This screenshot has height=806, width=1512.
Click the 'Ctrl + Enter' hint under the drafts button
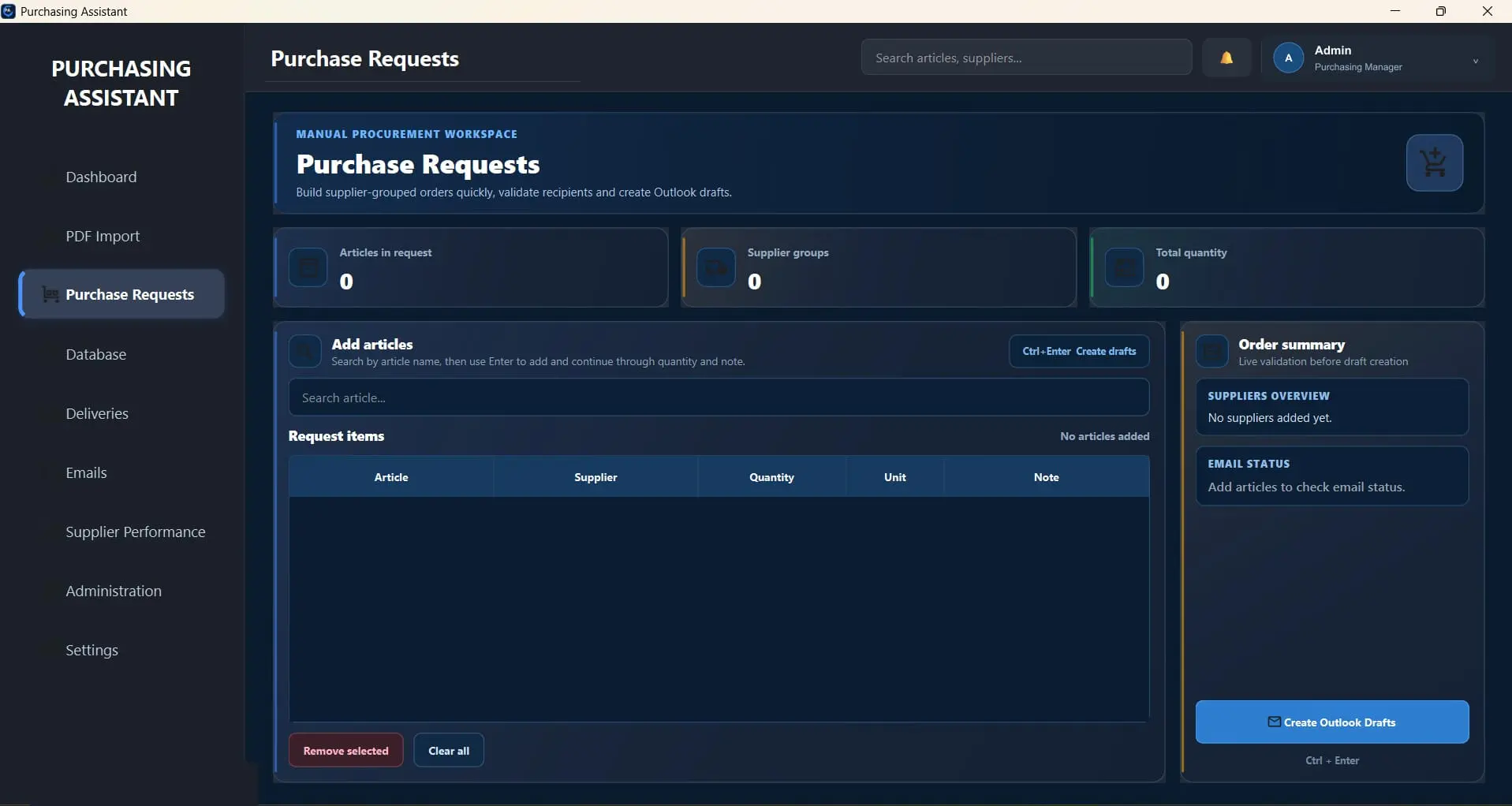(x=1332, y=760)
